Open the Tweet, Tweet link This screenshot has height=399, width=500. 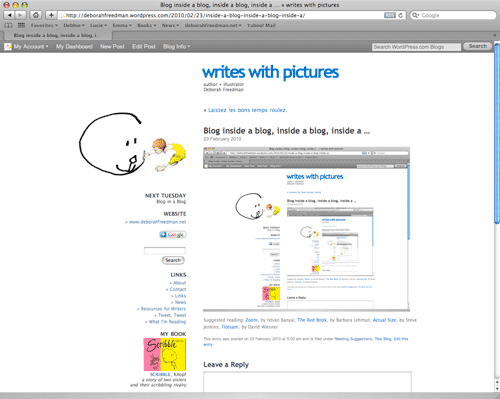[x=172, y=315]
